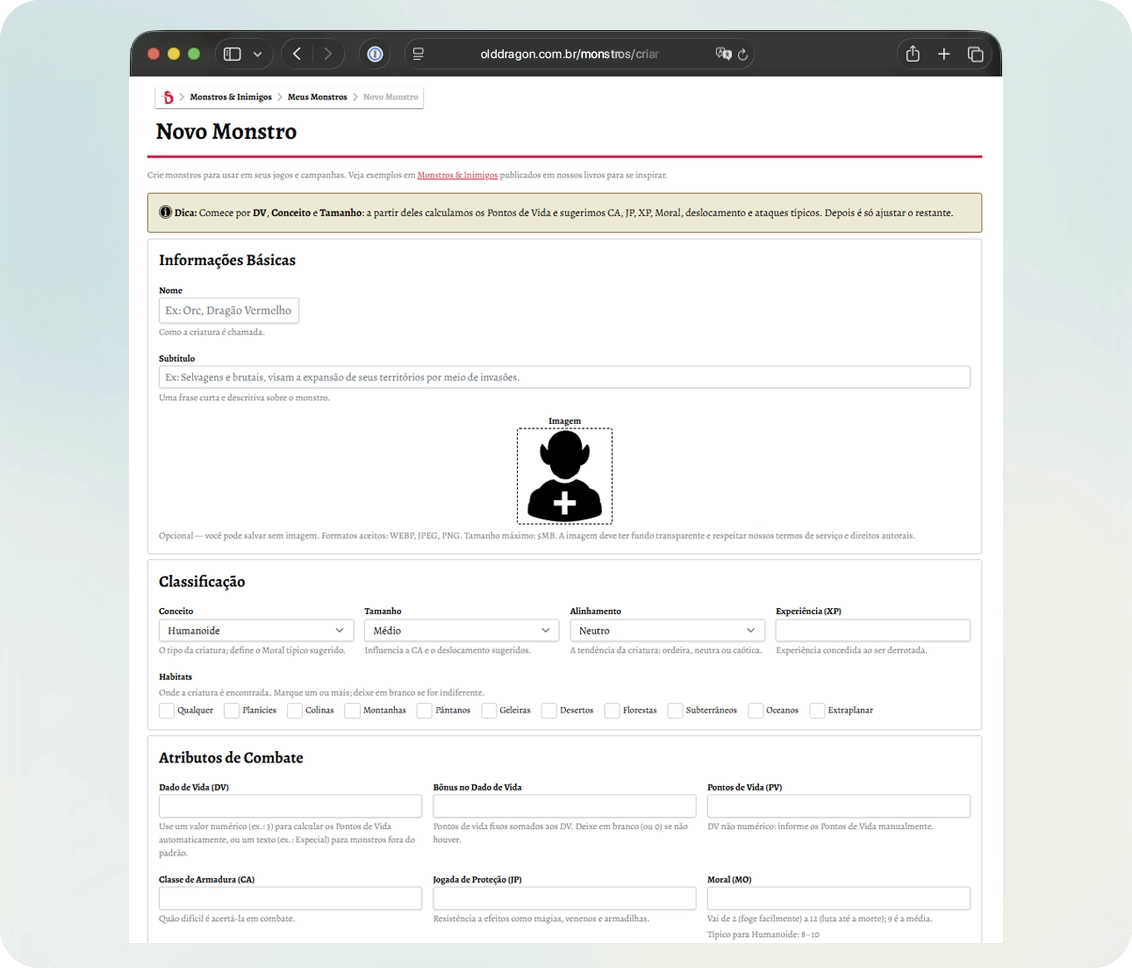Tick the Subterrâneos habitat checkbox
Screen dimensions: 1132x968
pyautogui.click(x=675, y=711)
